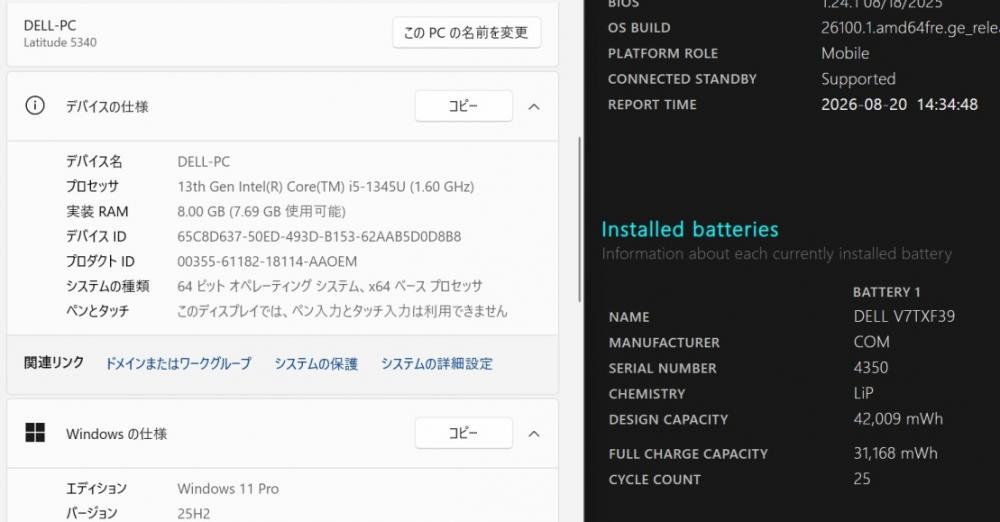Select the platform role Mobile value
The width and height of the screenshot is (1000, 522).
pyautogui.click(x=845, y=53)
